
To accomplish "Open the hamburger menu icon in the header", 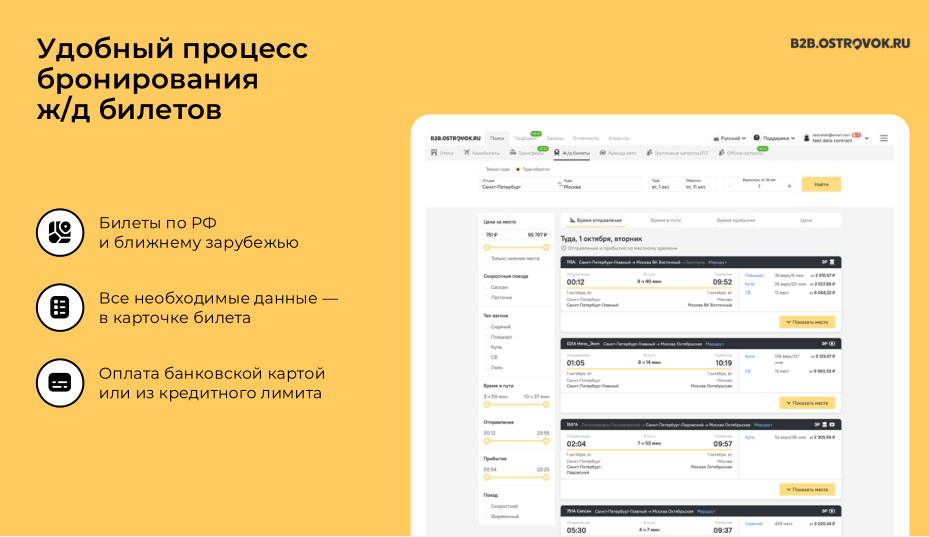I will coord(883,138).
